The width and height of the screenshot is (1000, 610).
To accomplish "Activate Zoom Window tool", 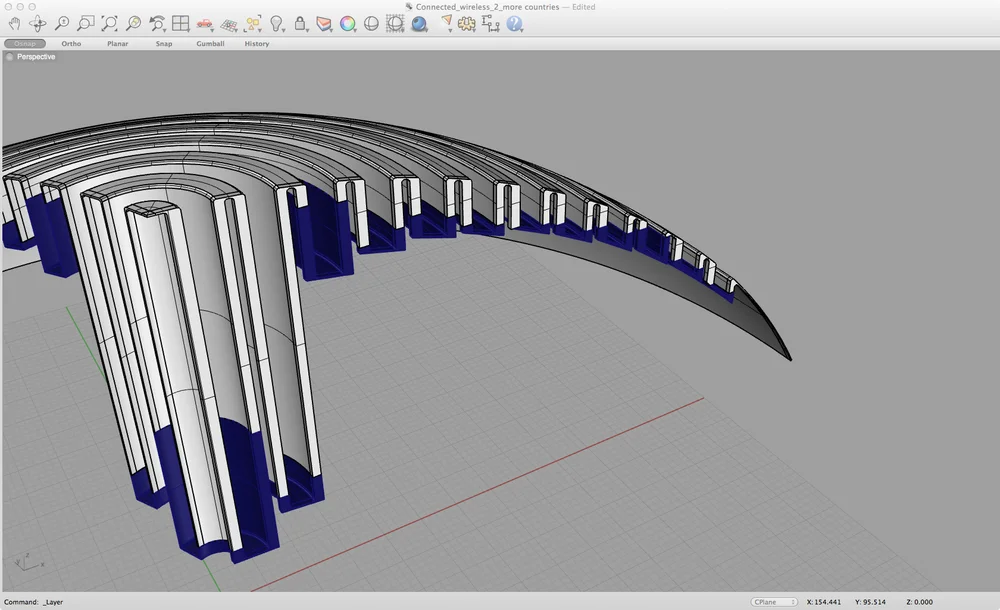I will [86, 23].
